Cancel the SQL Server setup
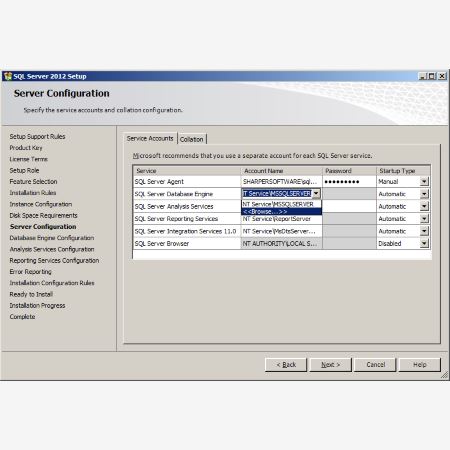 [x=375, y=365]
